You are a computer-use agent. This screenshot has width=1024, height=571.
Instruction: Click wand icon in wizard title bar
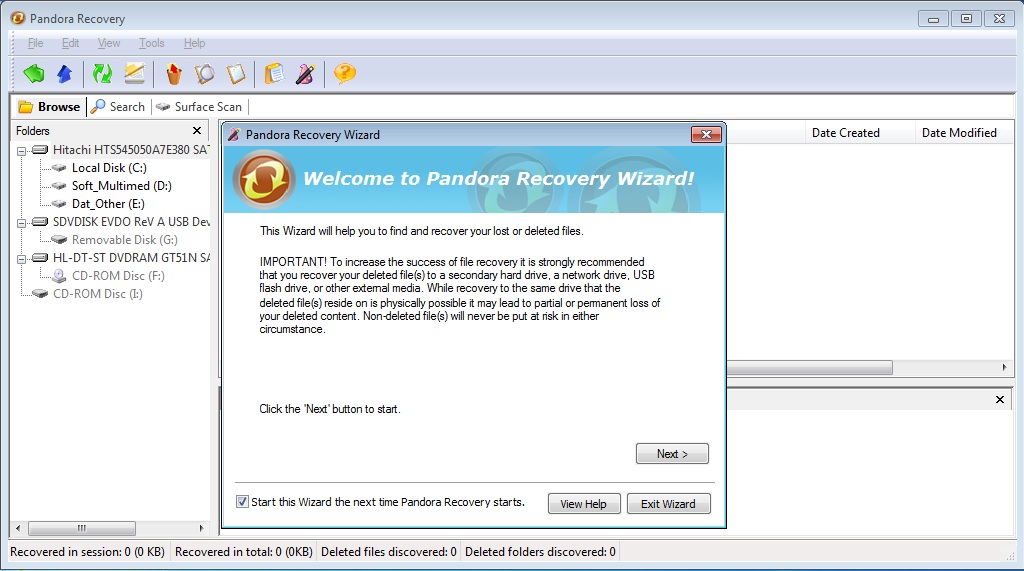(x=233, y=135)
